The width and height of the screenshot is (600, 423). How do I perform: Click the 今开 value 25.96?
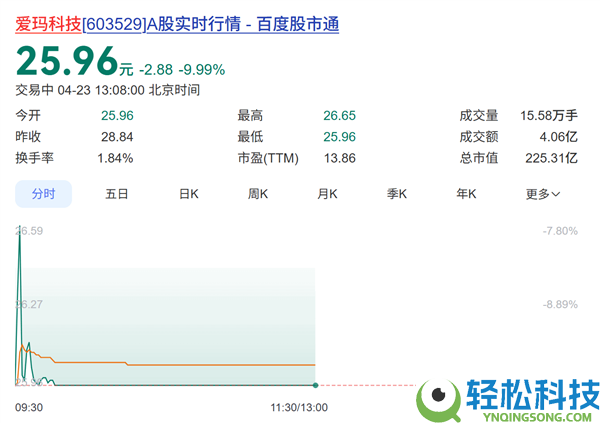tap(117, 115)
